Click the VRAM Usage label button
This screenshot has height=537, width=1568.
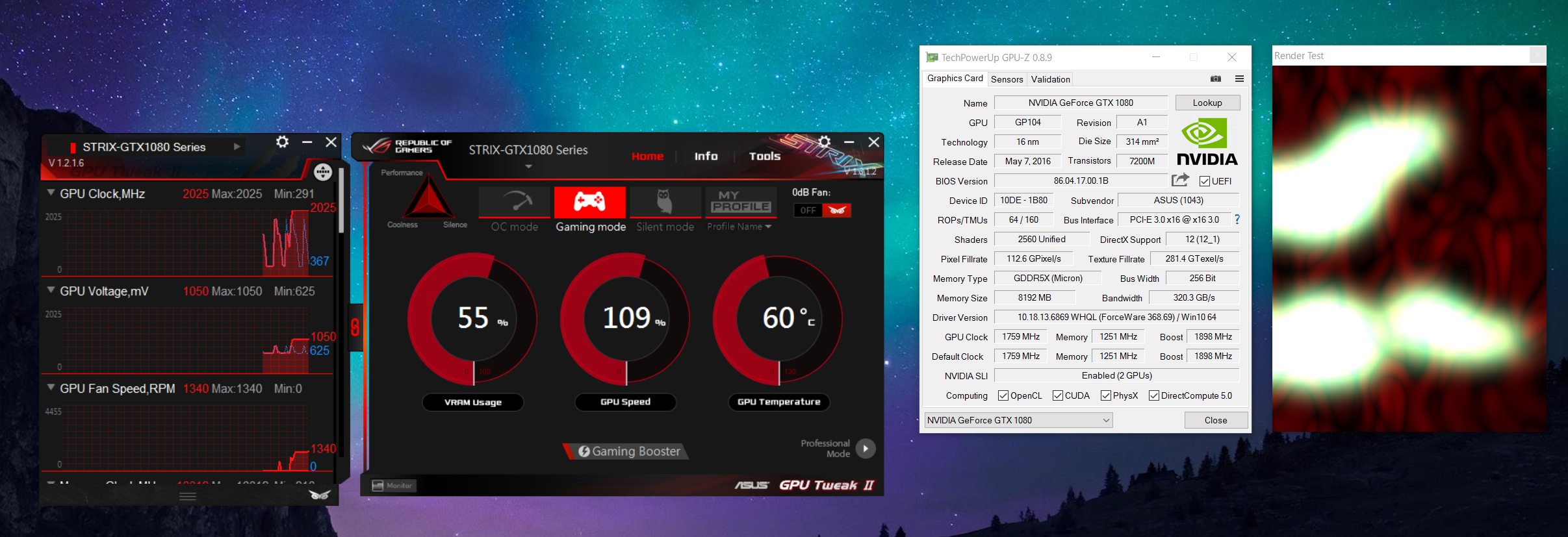point(473,403)
